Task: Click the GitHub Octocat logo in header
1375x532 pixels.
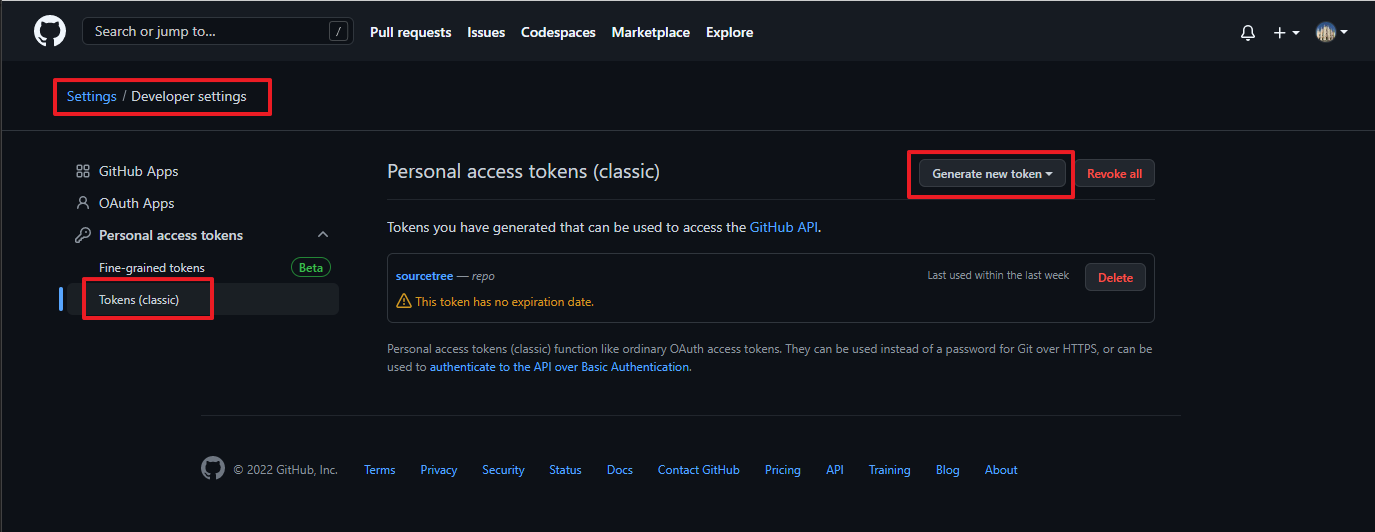Action: coord(50,31)
